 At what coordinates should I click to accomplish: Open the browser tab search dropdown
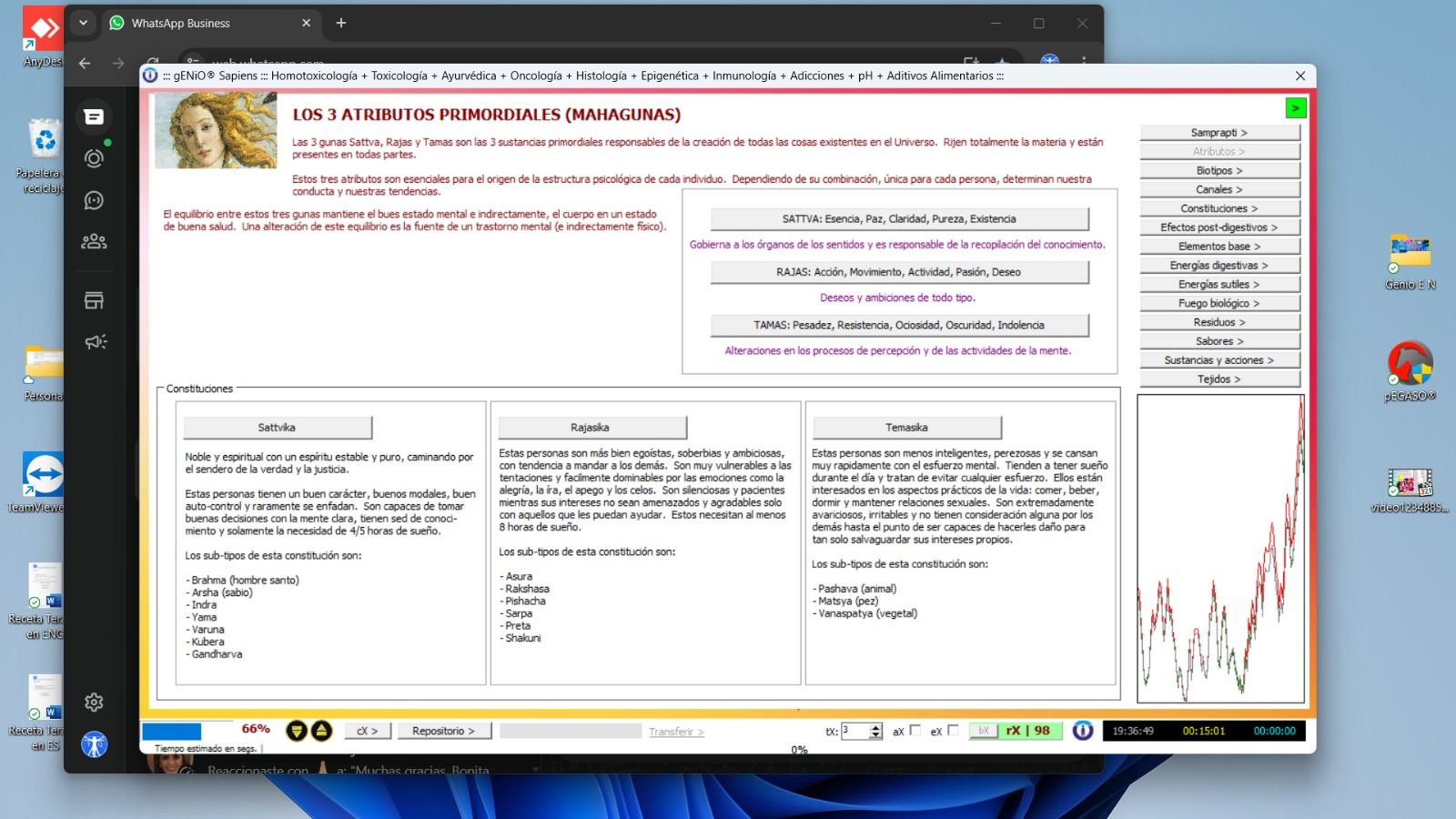pos(83,23)
